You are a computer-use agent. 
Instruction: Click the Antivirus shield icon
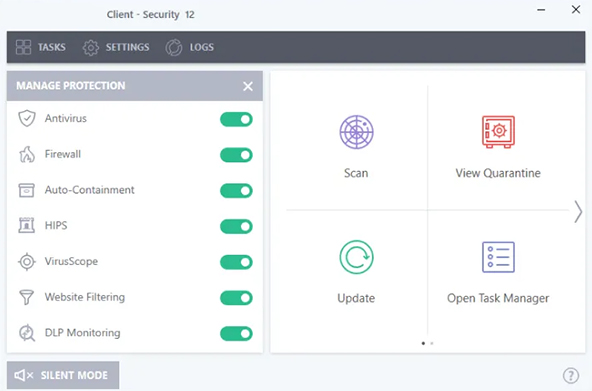tap(27, 119)
